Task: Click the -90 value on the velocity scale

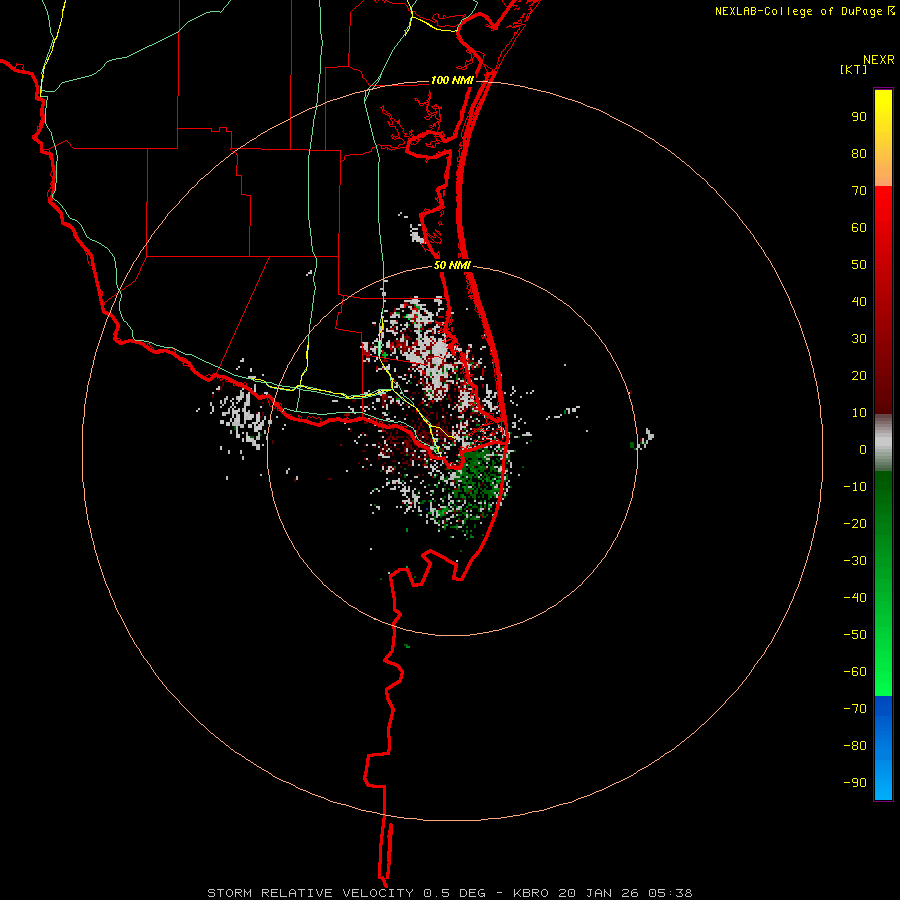Action: pos(855,783)
